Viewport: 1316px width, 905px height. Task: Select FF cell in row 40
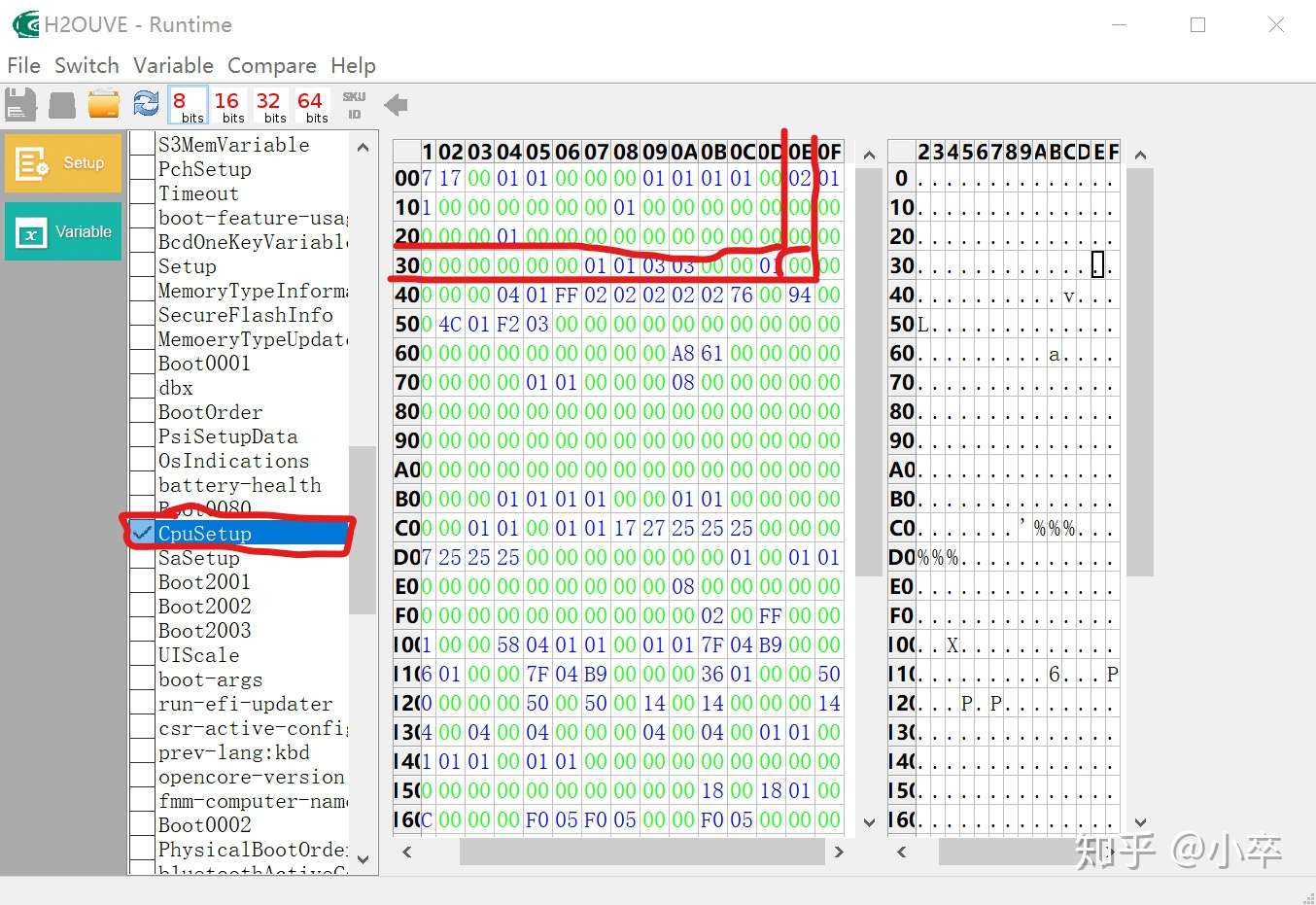click(x=566, y=295)
